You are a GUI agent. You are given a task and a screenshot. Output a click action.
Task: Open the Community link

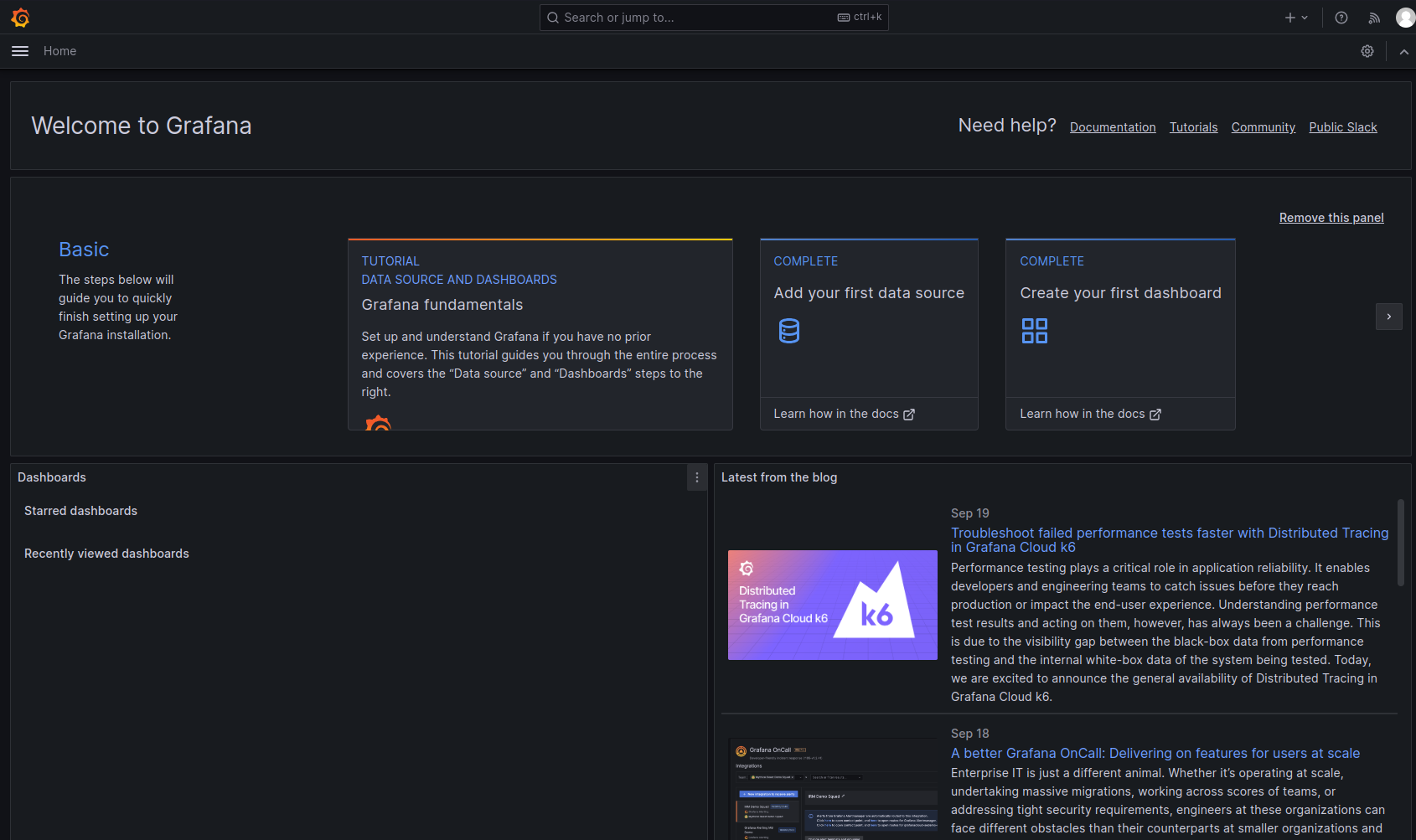pyautogui.click(x=1263, y=127)
